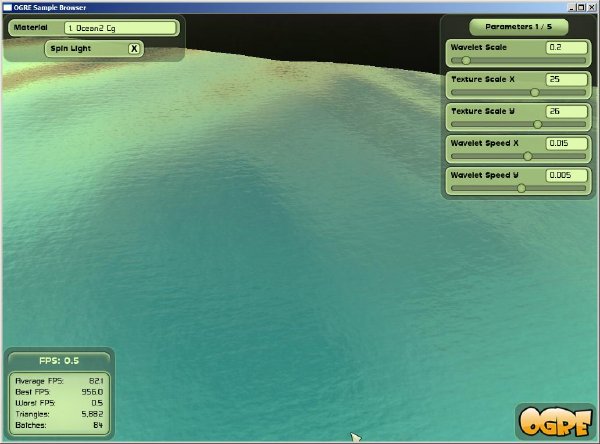
Task: Click the Parameters 1 / 5 button
Action: (518, 27)
